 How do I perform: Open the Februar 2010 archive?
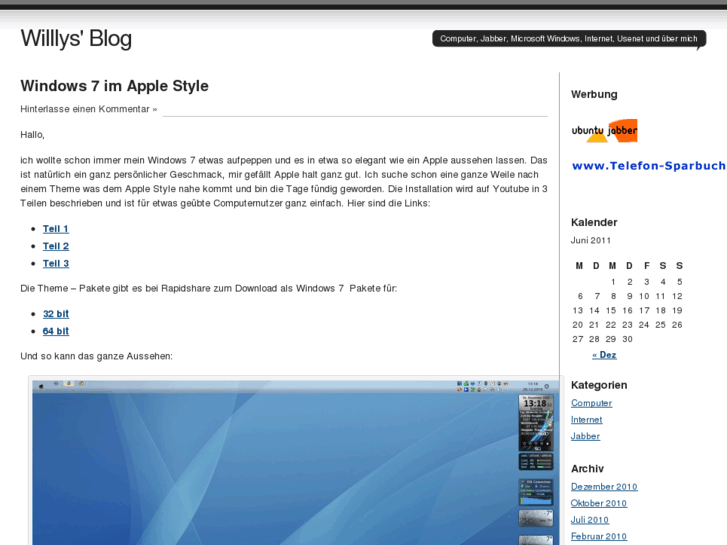[x=599, y=536]
